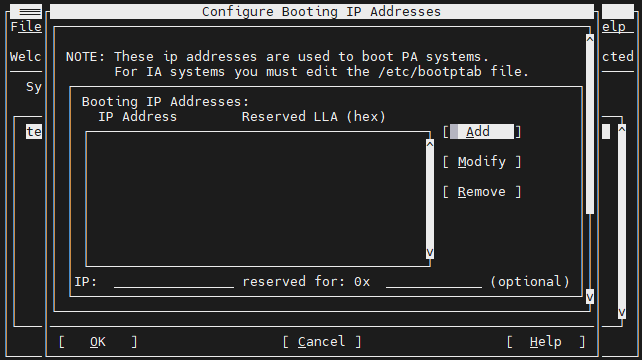Cancel the Configure Booting IP dialog
Viewport: 642px width, 360px height.
pos(322,342)
